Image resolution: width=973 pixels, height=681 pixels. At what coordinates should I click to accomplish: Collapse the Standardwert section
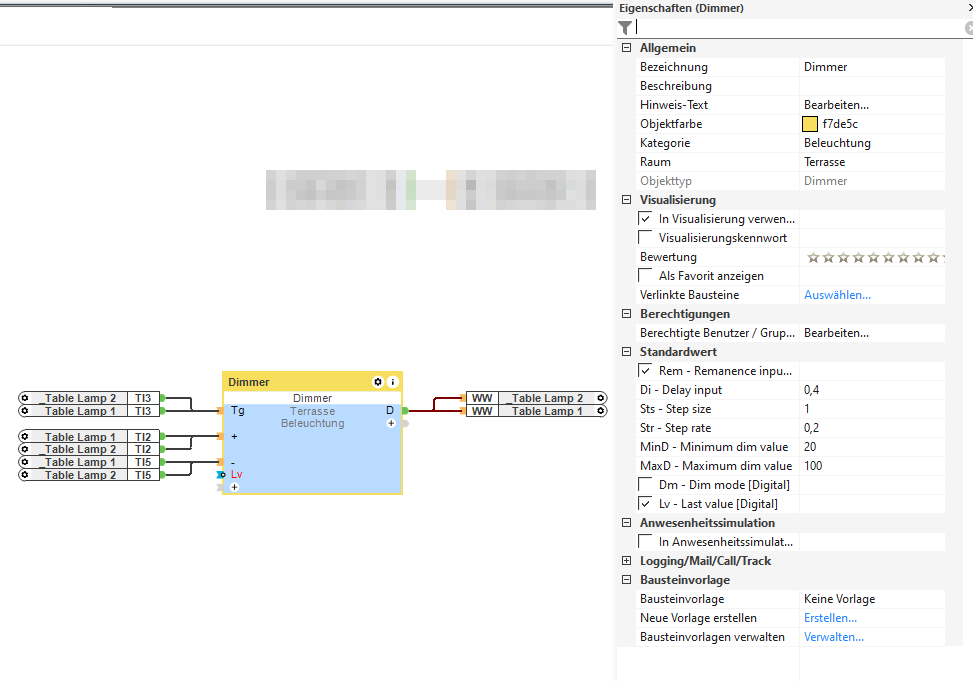coord(627,352)
